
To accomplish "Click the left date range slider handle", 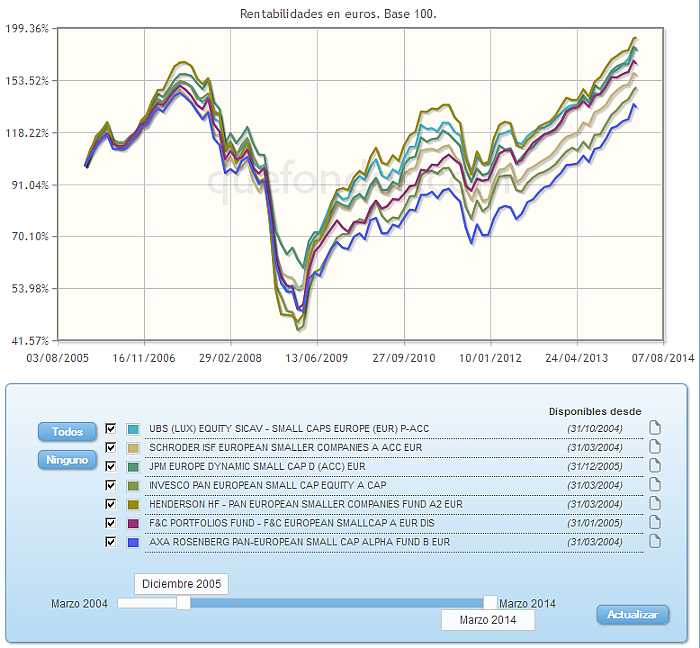I will (183, 602).
